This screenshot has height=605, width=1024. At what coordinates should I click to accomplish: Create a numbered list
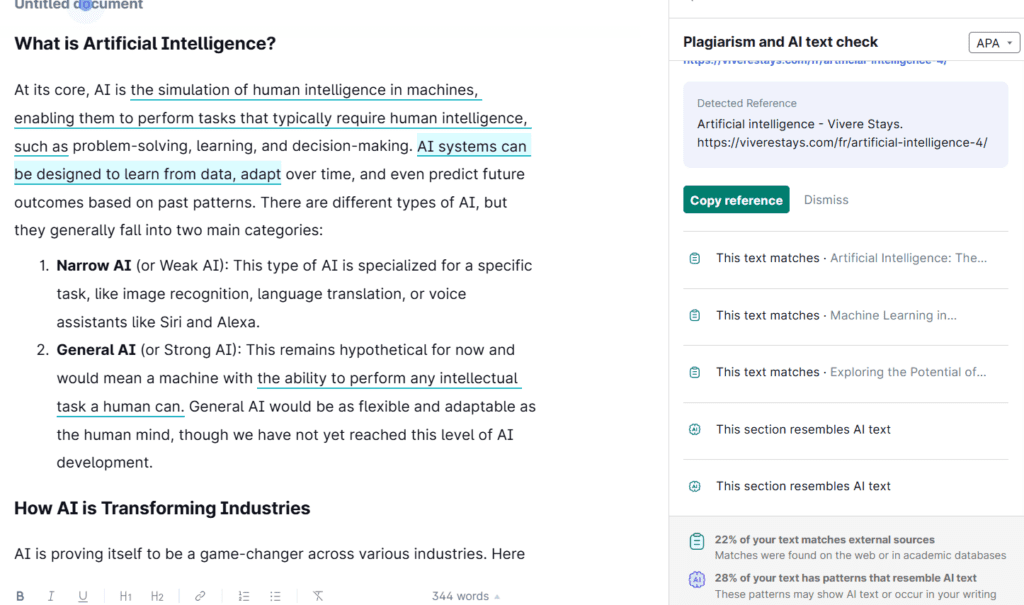tap(244, 596)
